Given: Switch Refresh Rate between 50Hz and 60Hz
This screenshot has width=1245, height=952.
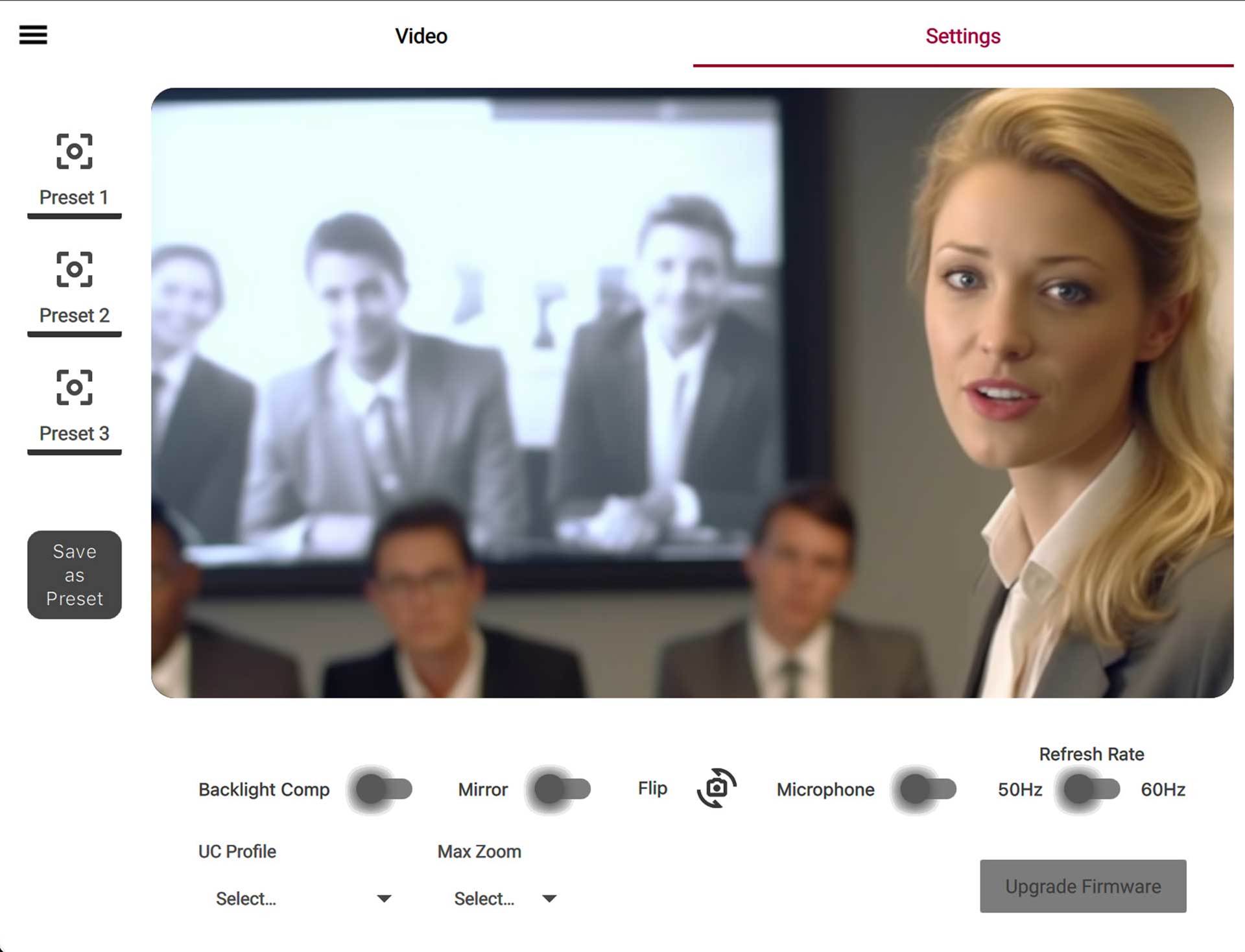Looking at the screenshot, I should pos(1091,789).
